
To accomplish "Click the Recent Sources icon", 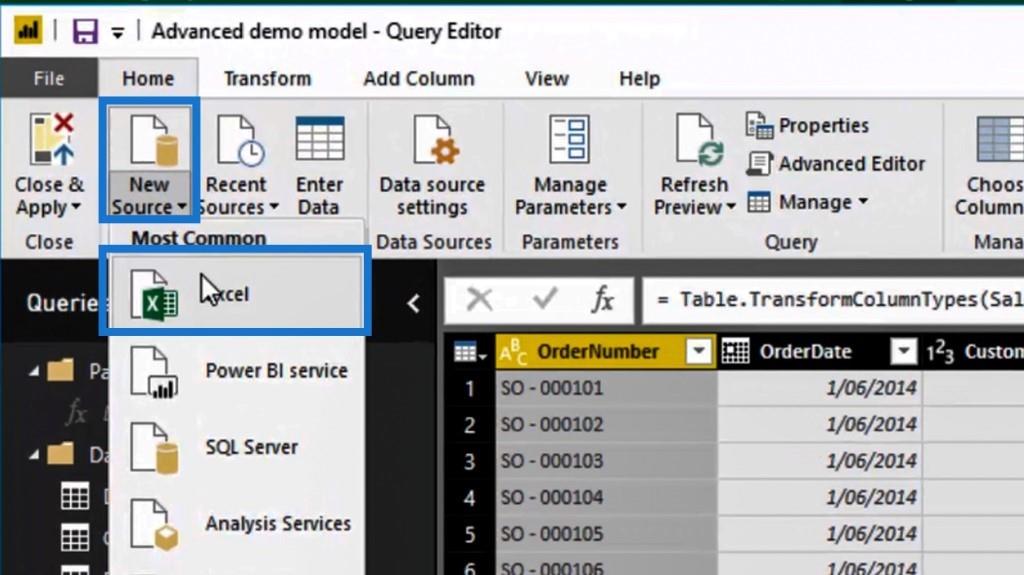I will 240,139.
